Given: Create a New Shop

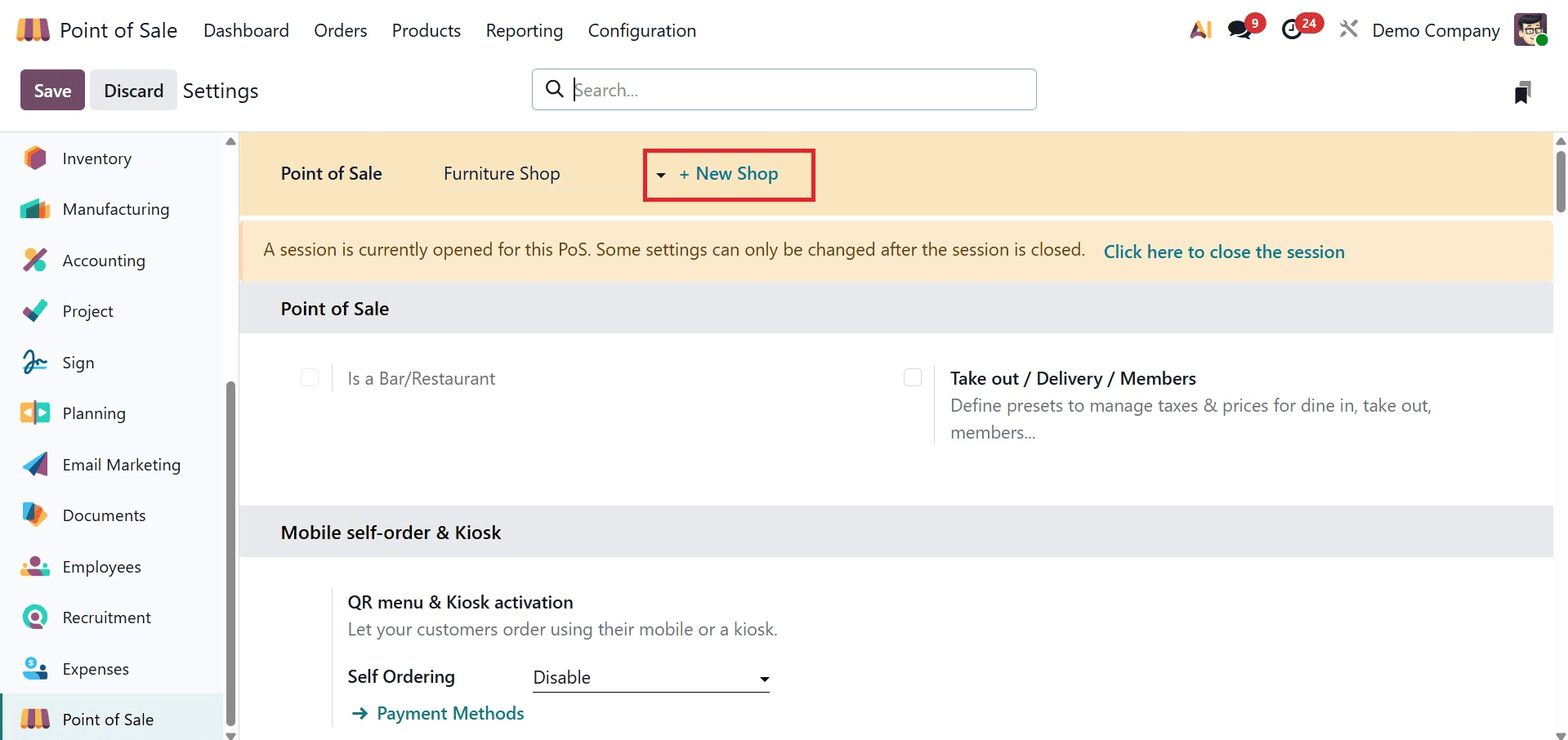Looking at the screenshot, I should pos(728,173).
